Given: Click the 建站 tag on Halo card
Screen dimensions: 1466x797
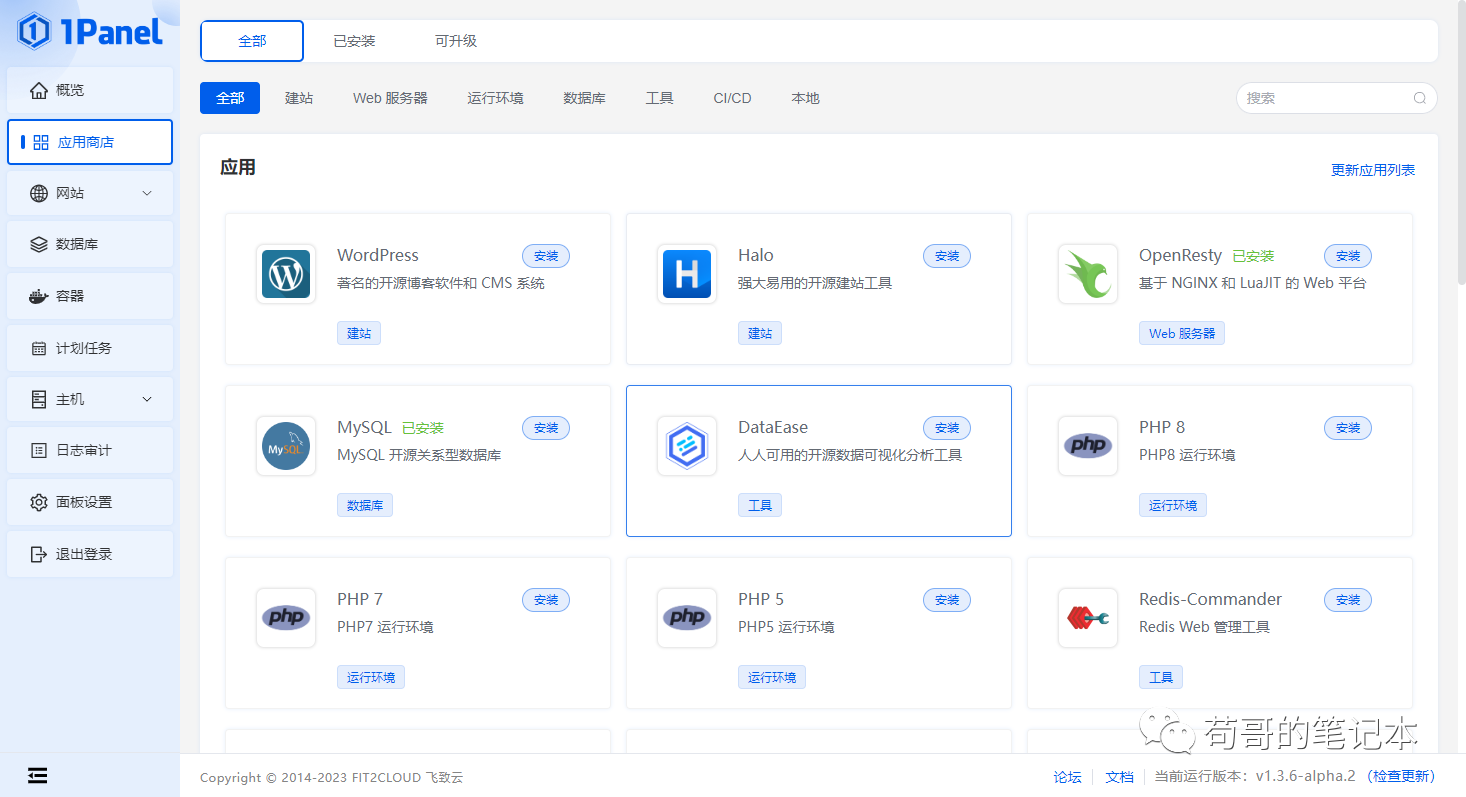Looking at the screenshot, I should (760, 333).
